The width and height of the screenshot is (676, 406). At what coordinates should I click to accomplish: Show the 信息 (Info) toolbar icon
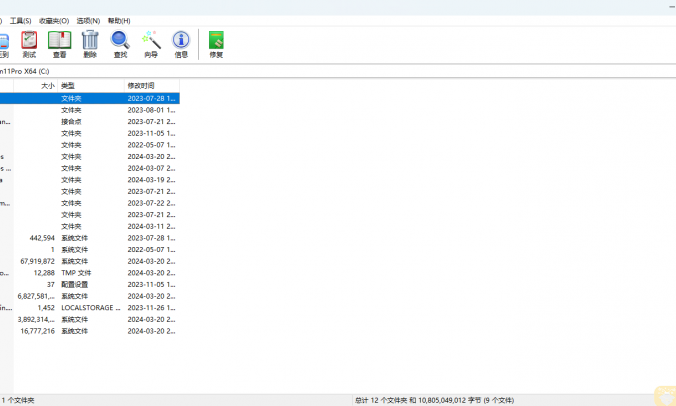click(181, 44)
